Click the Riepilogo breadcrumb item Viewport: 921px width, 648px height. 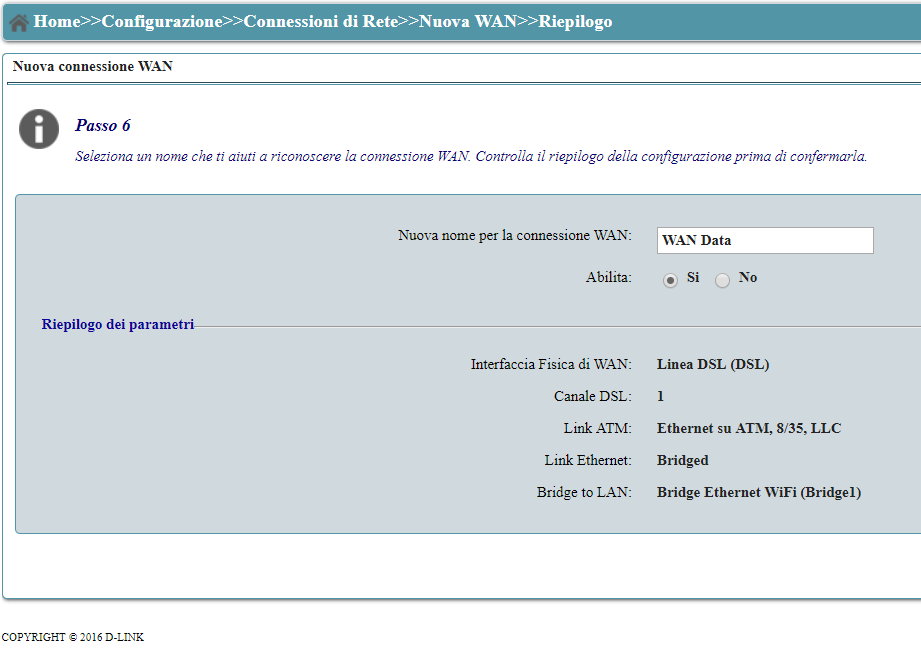(575, 22)
